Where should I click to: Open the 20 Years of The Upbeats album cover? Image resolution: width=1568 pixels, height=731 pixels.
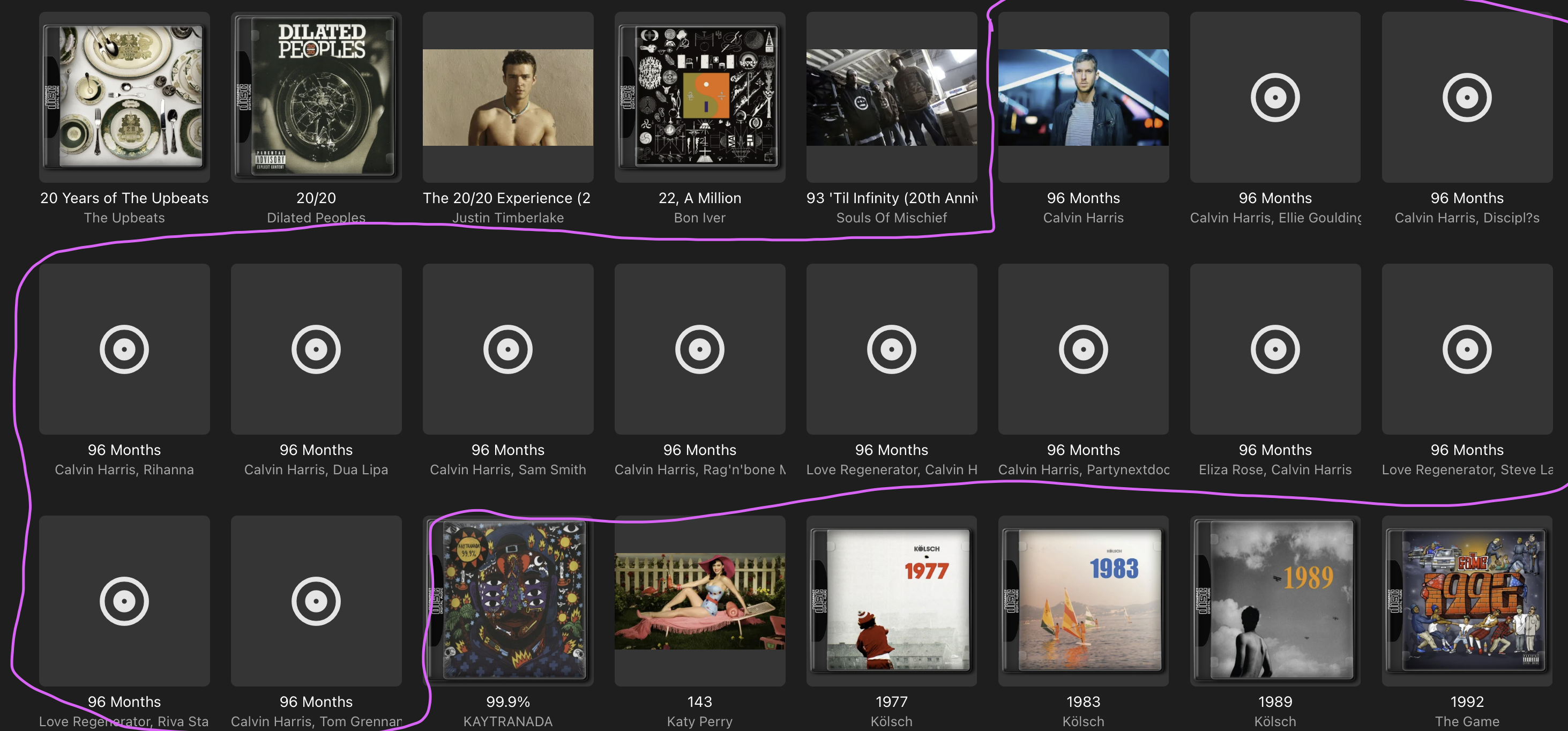pyautogui.click(x=124, y=98)
